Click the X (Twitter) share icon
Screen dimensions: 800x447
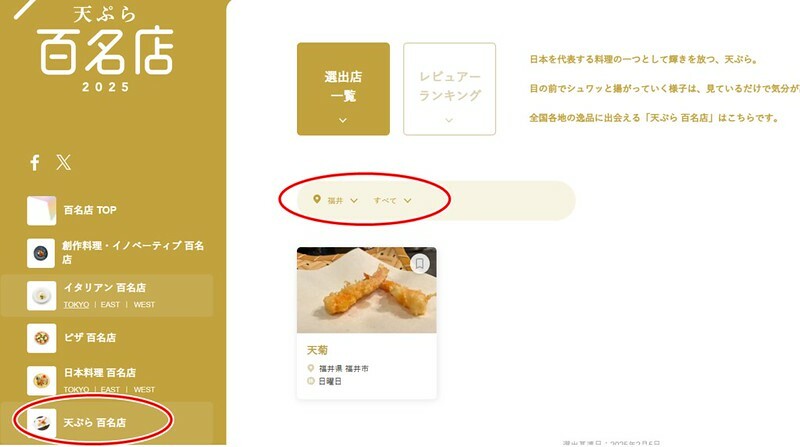pos(64,163)
